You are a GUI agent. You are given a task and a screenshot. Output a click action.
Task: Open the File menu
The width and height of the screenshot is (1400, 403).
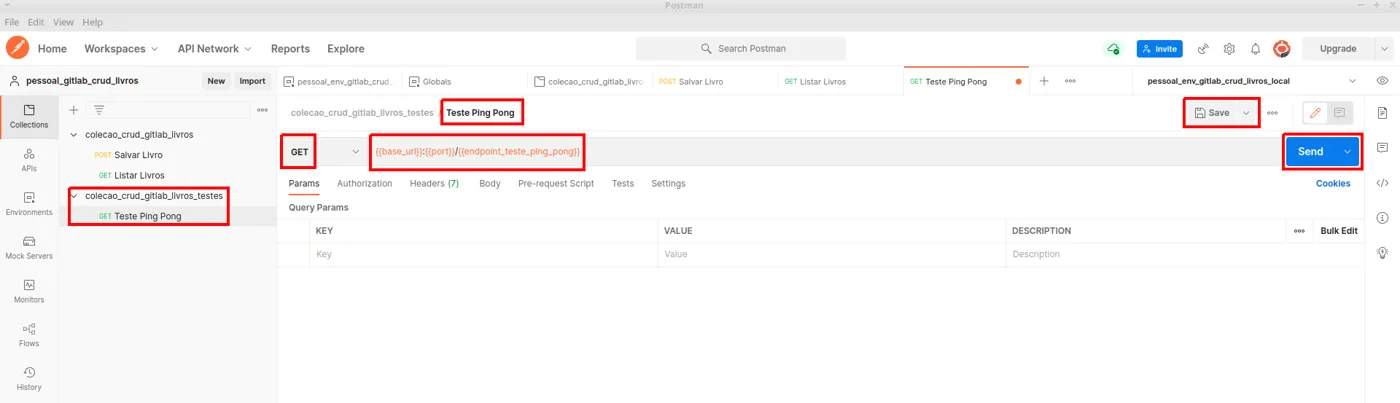[x=12, y=22]
